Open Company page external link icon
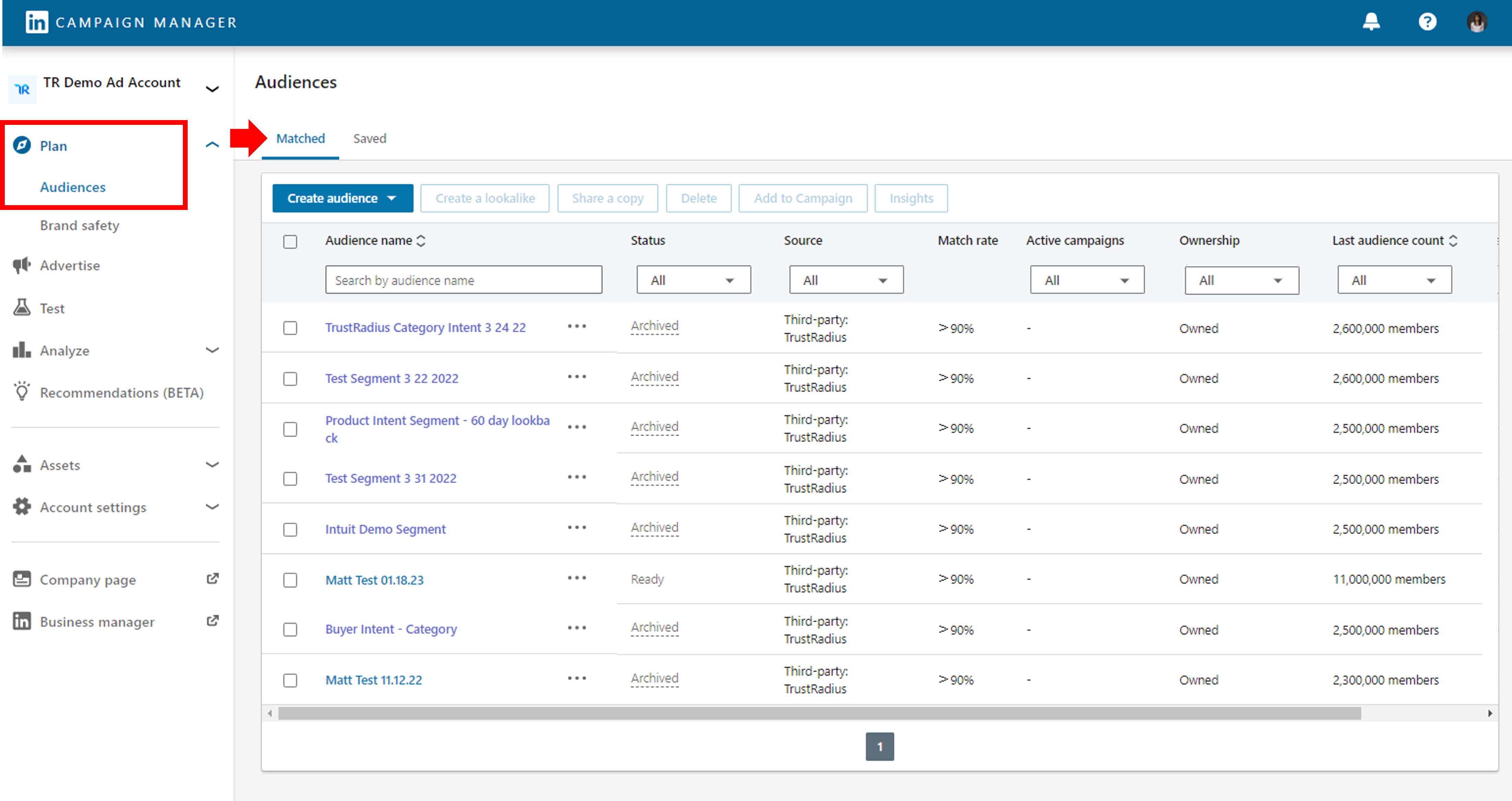Screen dimensions: 1512x801 [x=212, y=579]
